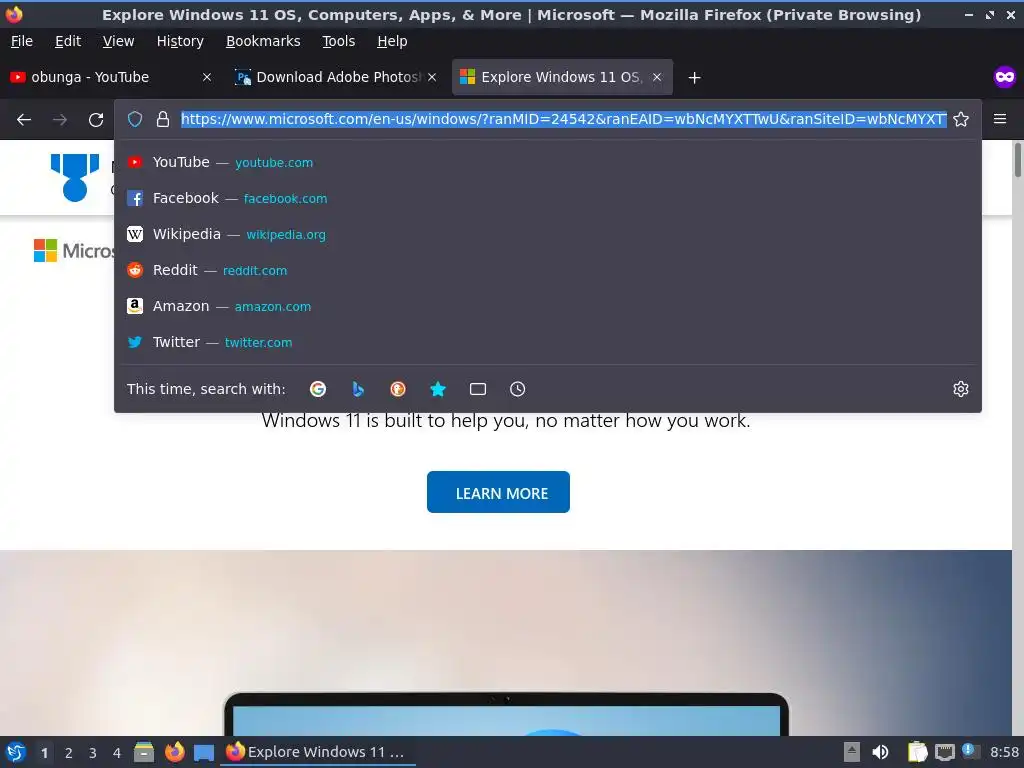Viewport: 1024px width, 768px height.
Task: Open the Bookmarks menu
Action: click(263, 41)
